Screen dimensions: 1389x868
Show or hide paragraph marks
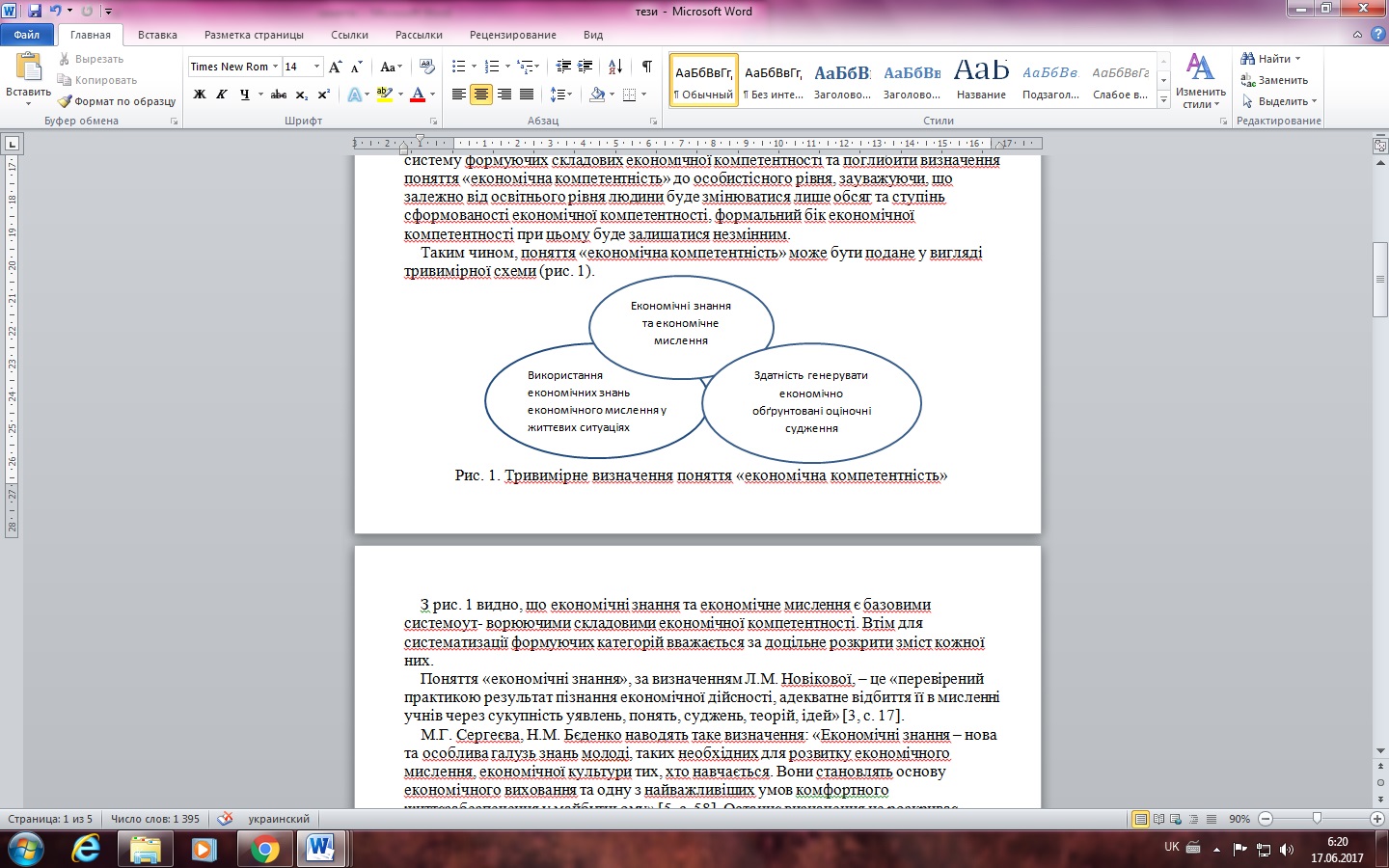click(x=647, y=67)
